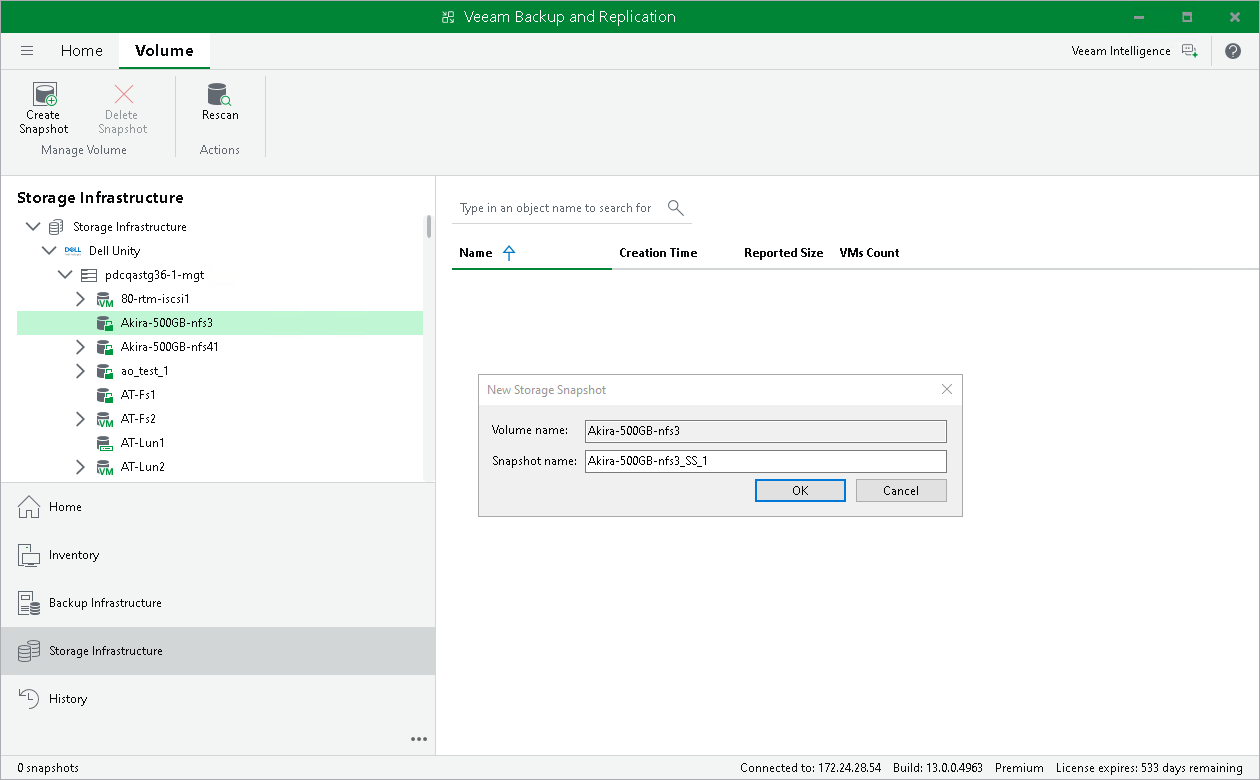Cancel the New Storage Snapshot dialog
The height and width of the screenshot is (780, 1260).
901,491
